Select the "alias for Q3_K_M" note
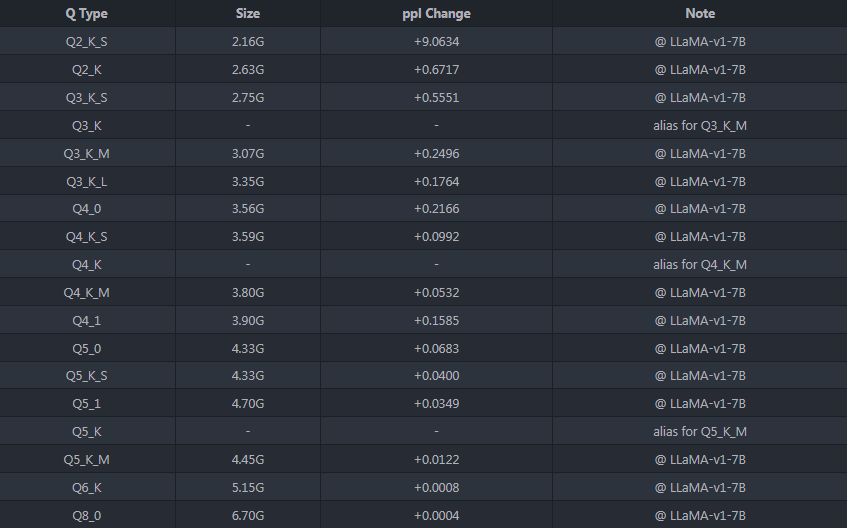The height and width of the screenshot is (528, 847). click(x=700, y=126)
